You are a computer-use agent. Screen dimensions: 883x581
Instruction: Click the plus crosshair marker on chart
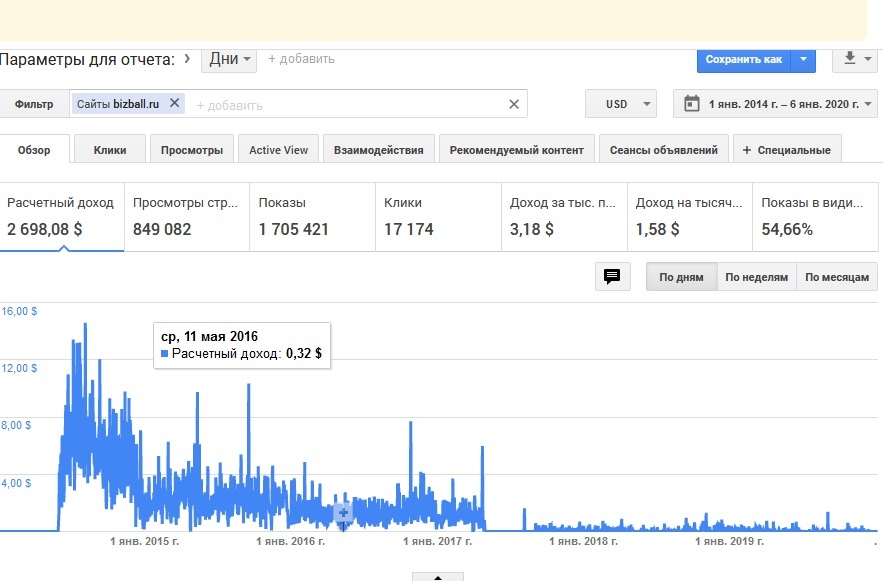[343, 513]
